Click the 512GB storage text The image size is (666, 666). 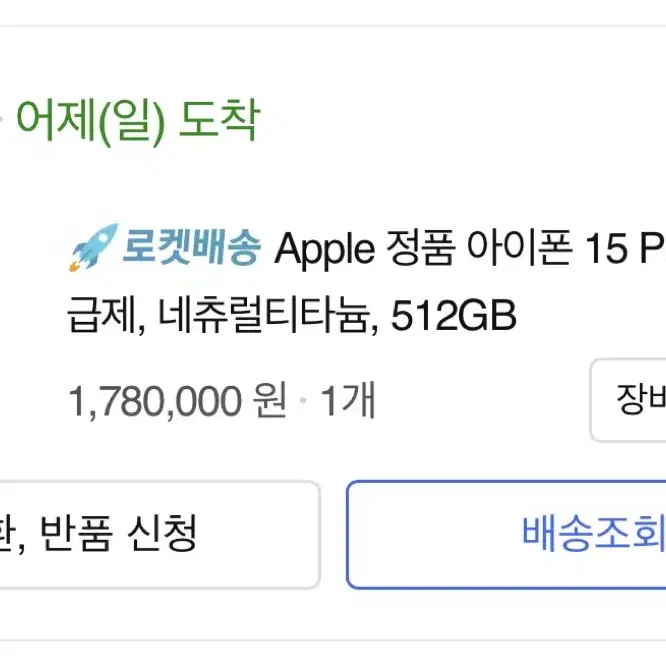click(453, 315)
